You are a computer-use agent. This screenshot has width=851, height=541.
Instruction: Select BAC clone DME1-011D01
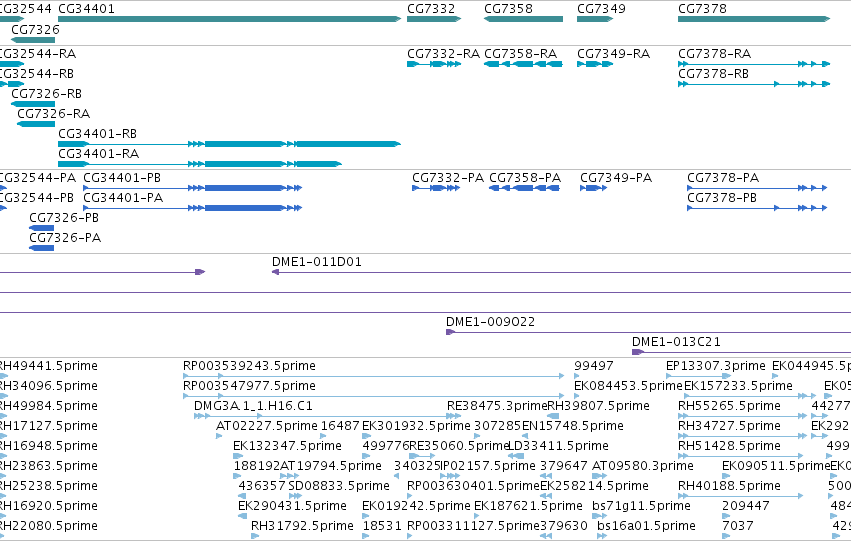[x=561, y=272]
